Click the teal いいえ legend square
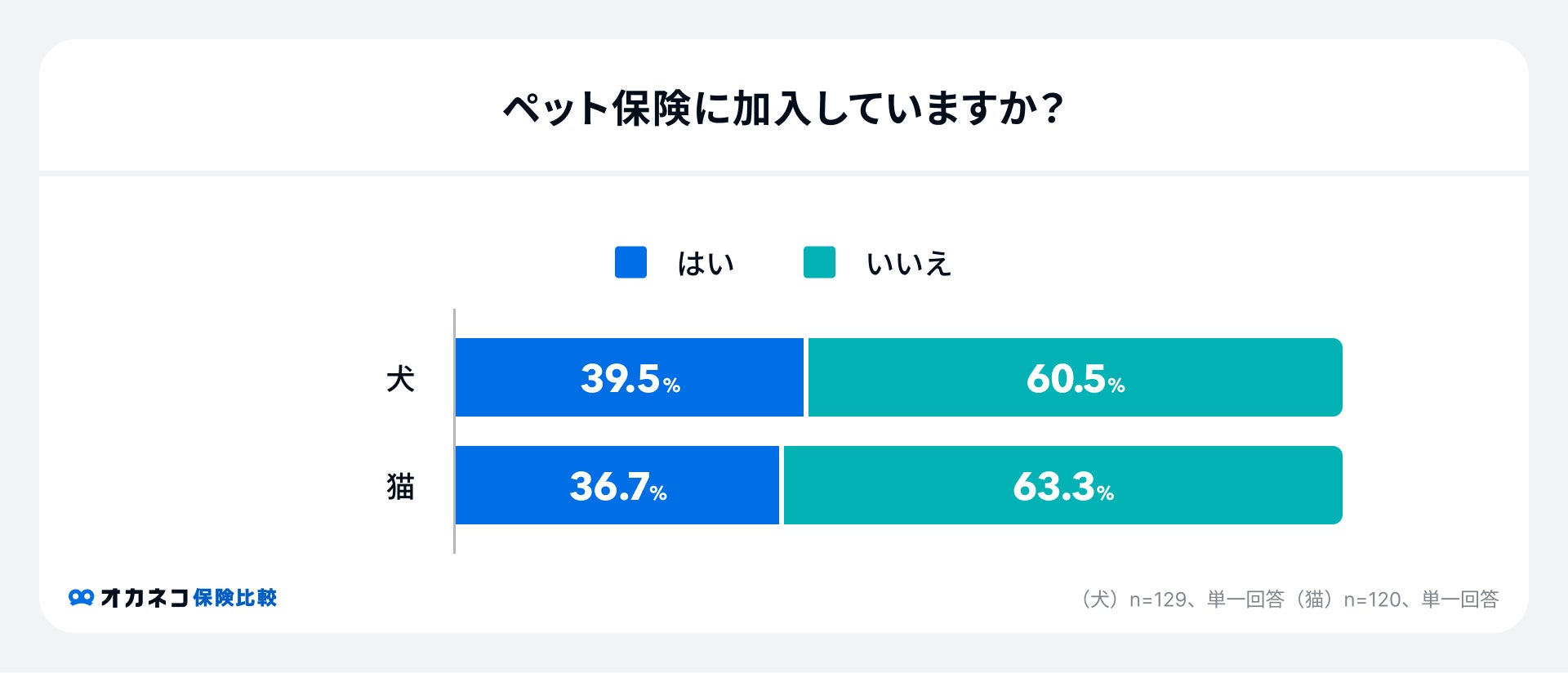This screenshot has width=1568, height=673. (819, 262)
